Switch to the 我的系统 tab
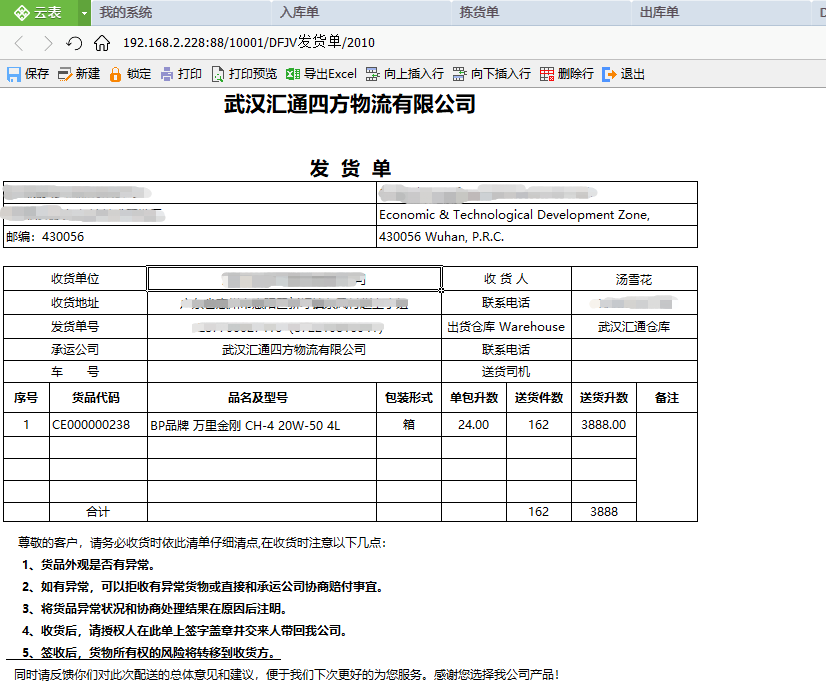This screenshot has height=700, width=826. coord(181,13)
